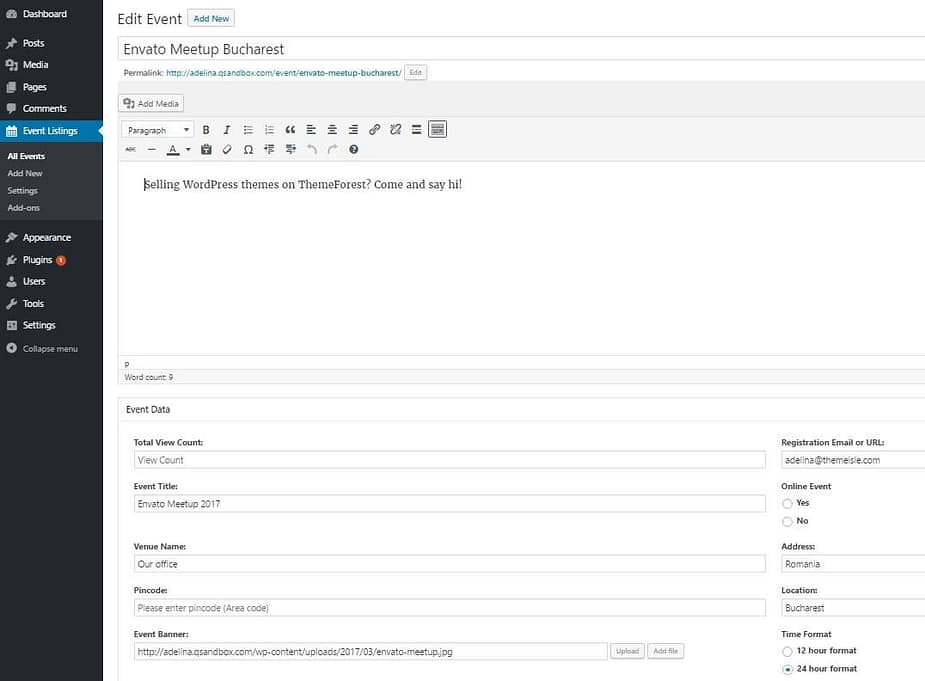Collapse the admin sidebar menu
Image resolution: width=925 pixels, height=681 pixels.
[51, 349]
